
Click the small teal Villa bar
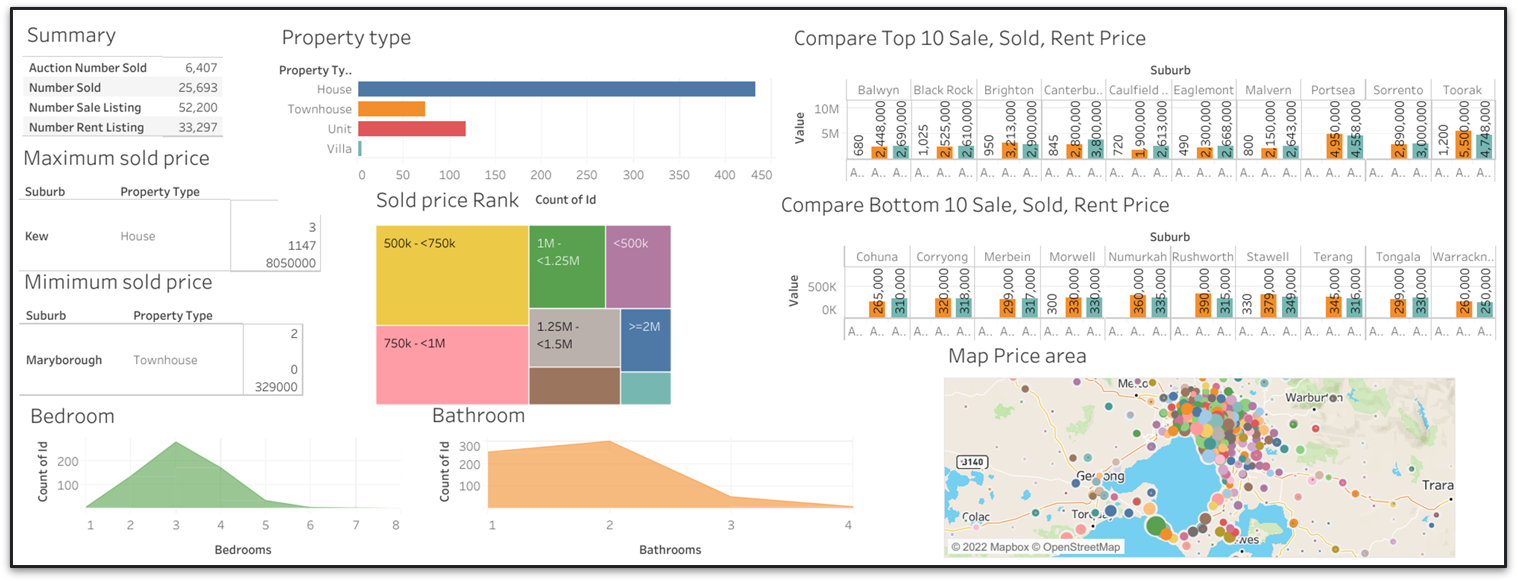pyautogui.click(x=360, y=148)
